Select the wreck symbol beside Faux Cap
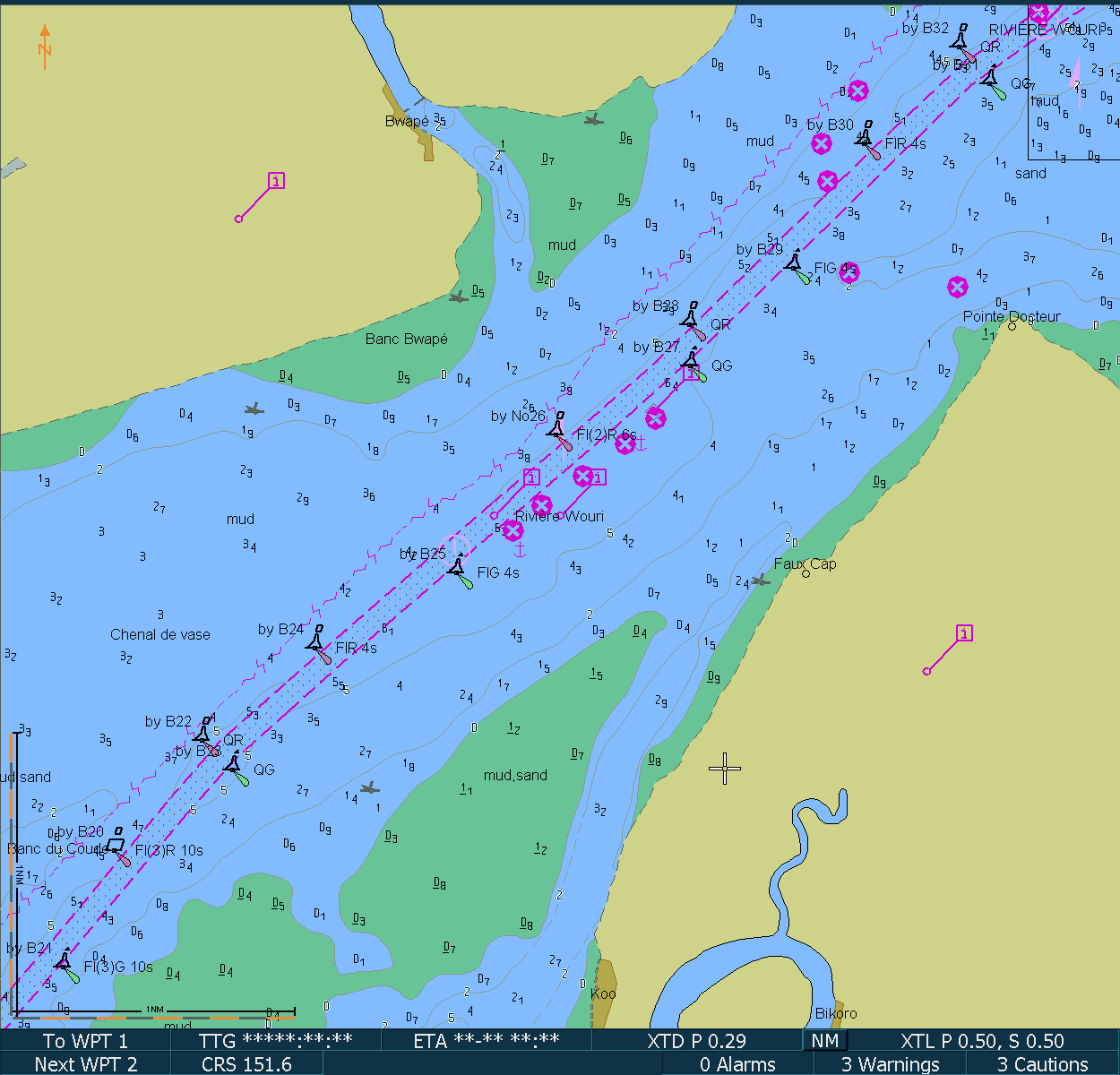 761,581
